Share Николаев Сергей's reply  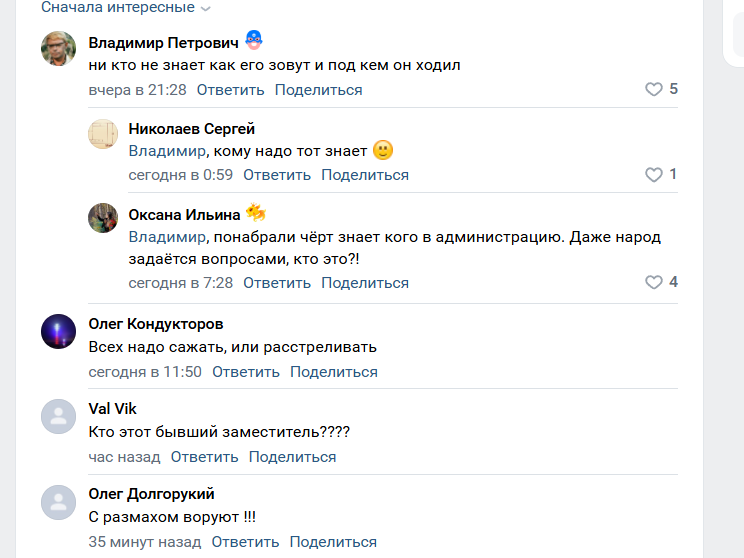point(365,175)
